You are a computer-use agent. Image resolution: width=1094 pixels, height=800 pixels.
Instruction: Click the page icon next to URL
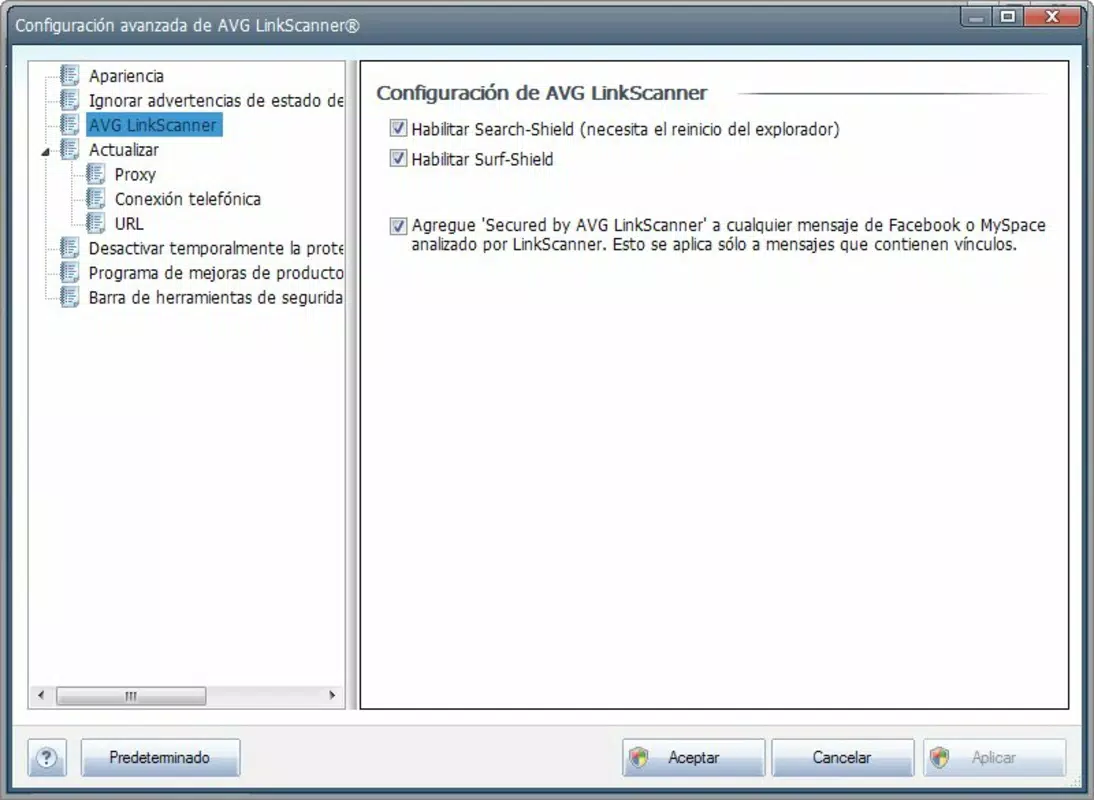(x=96, y=223)
